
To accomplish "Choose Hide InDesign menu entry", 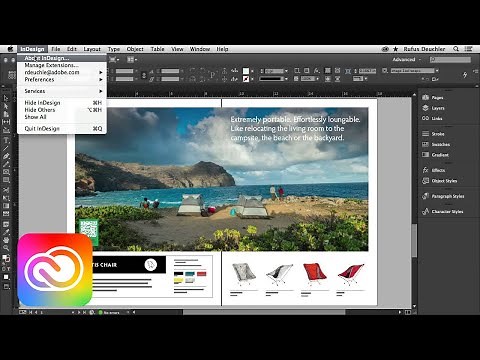I will 62,103.
